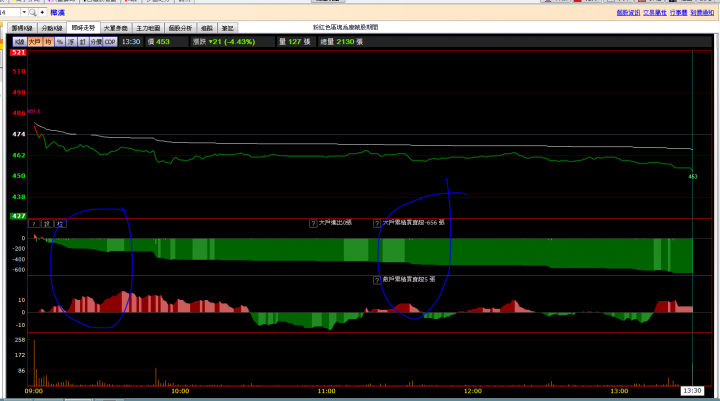Toggle the 均 average line button
Screen dimensions: 720x401
pos(48,42)
